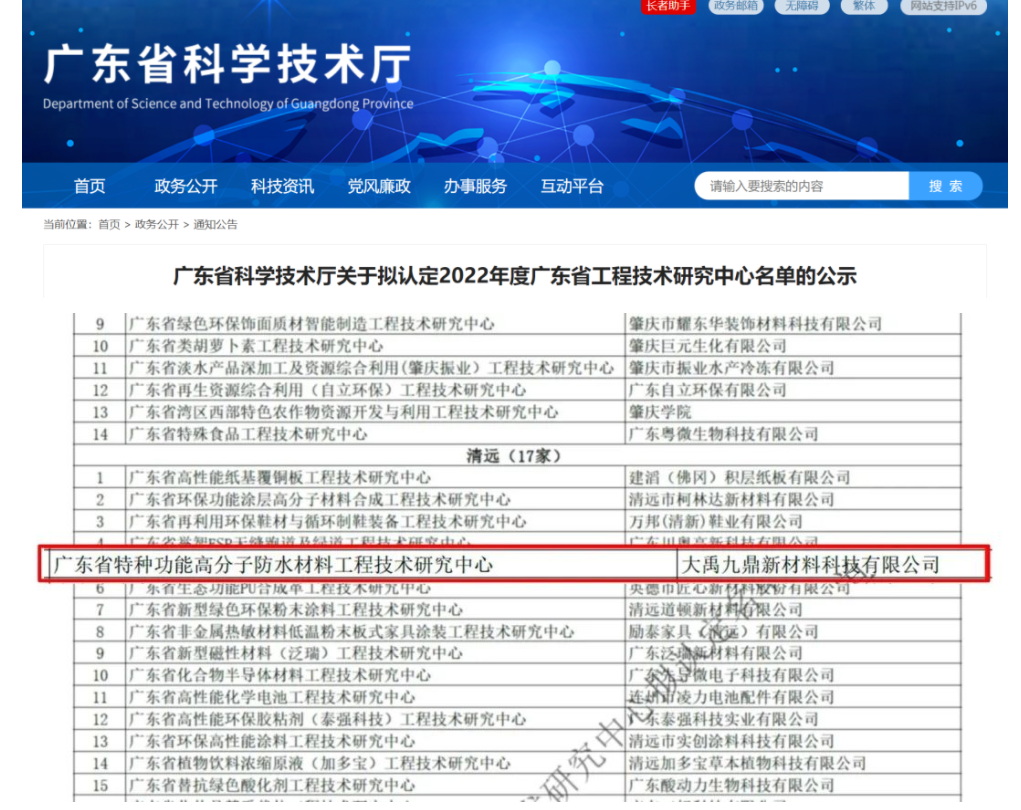Select 广东粤微生物科技有限公司 cell
1021x810 pixels.
792,434
